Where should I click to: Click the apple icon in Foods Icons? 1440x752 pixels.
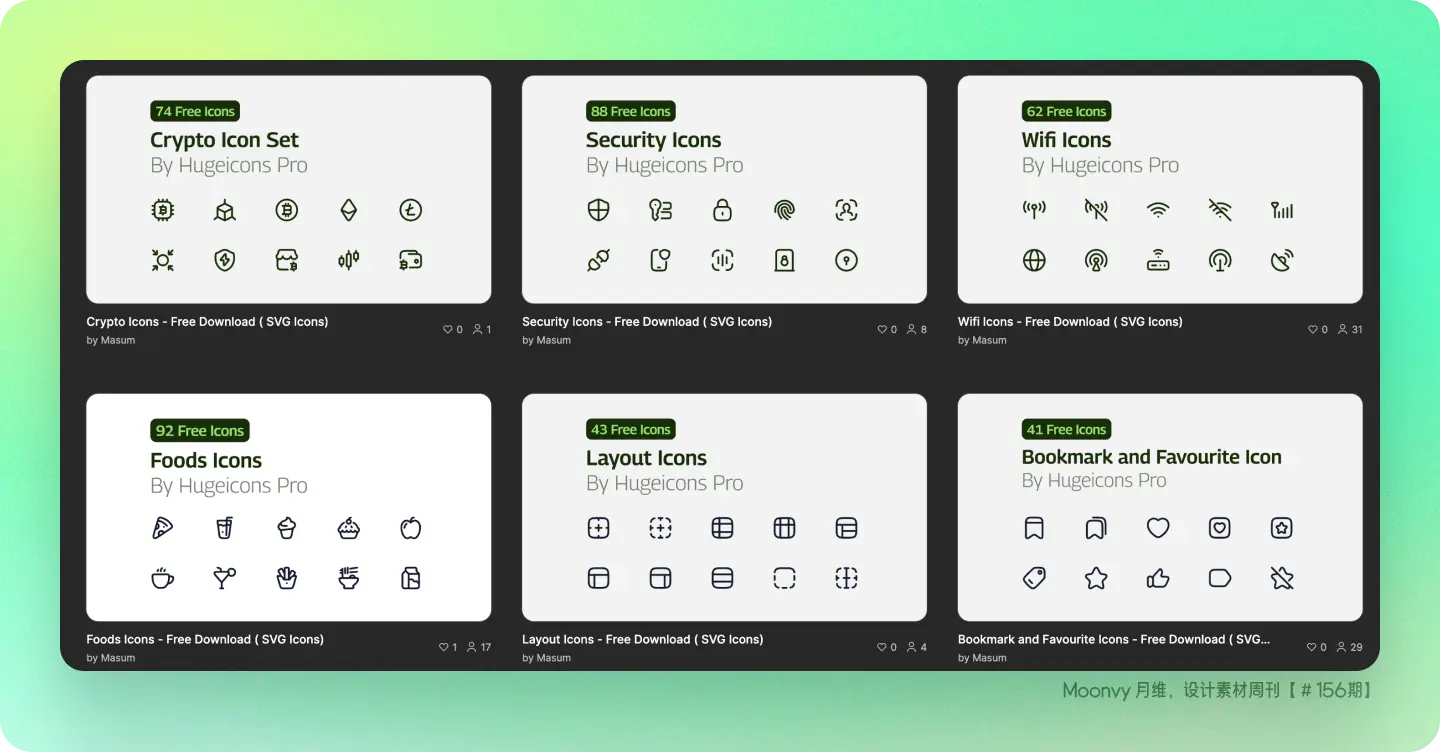pyautogui.click(x=410, y=528)
